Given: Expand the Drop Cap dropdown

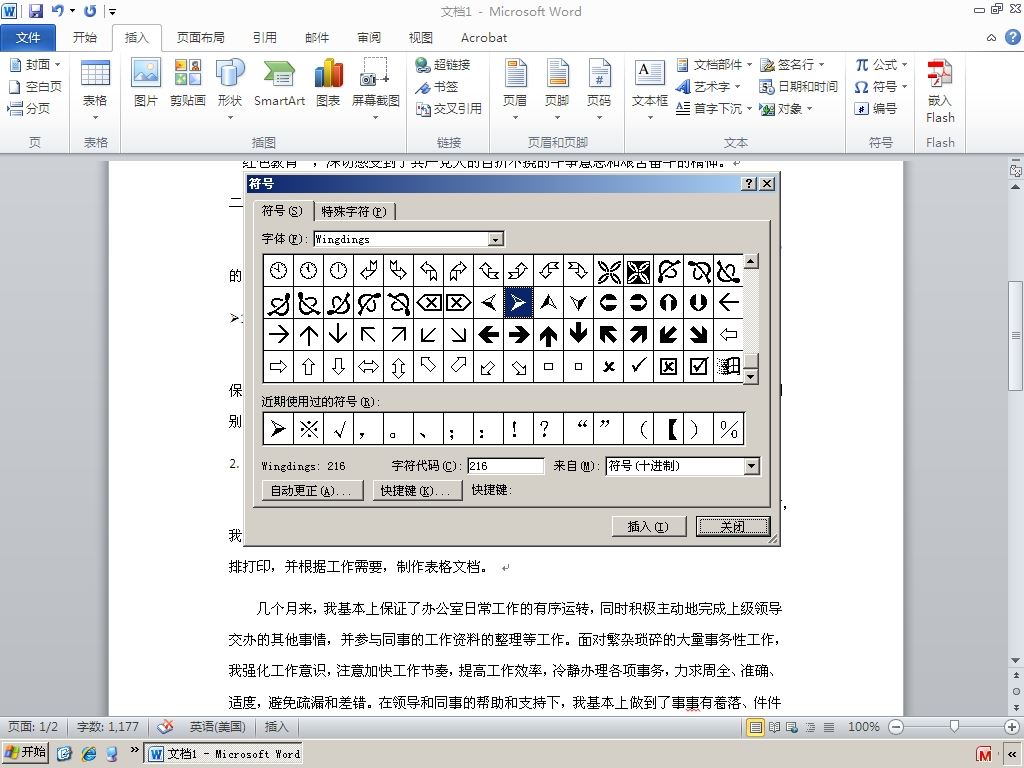Looking at the screenshot, I should pos(748,108).
